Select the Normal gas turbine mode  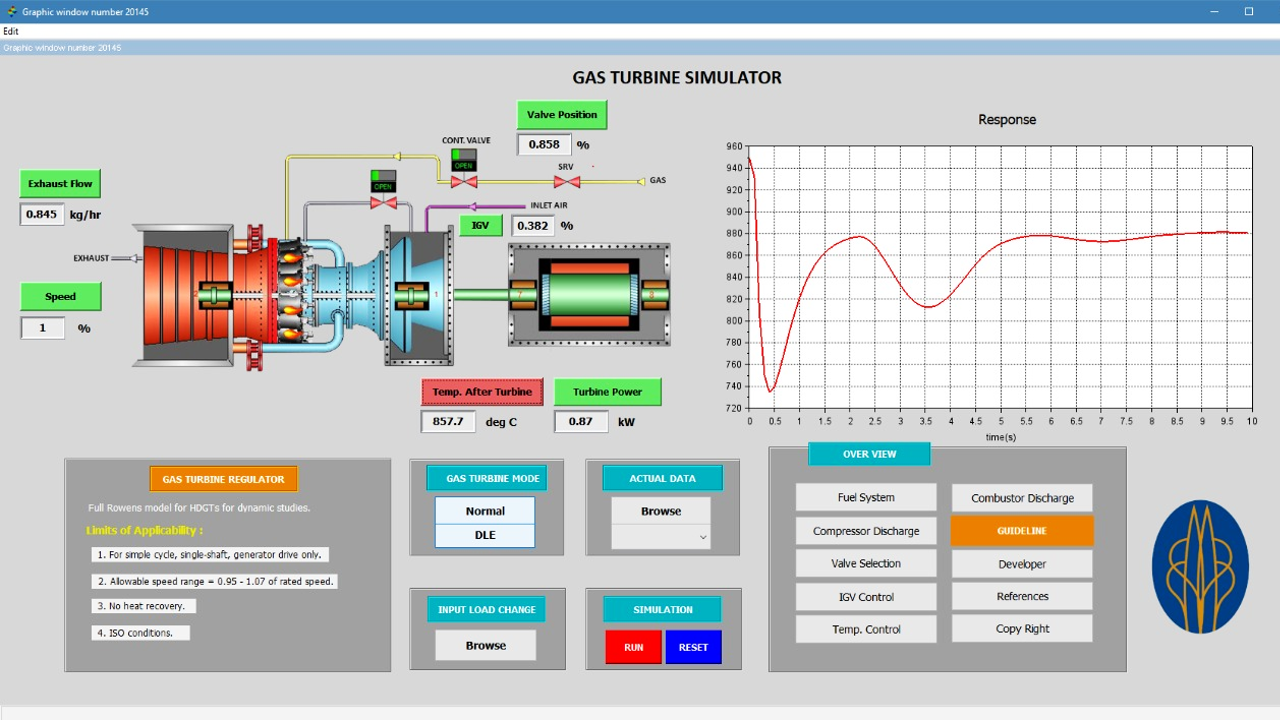pyautogui.click(x=485, y=511)
